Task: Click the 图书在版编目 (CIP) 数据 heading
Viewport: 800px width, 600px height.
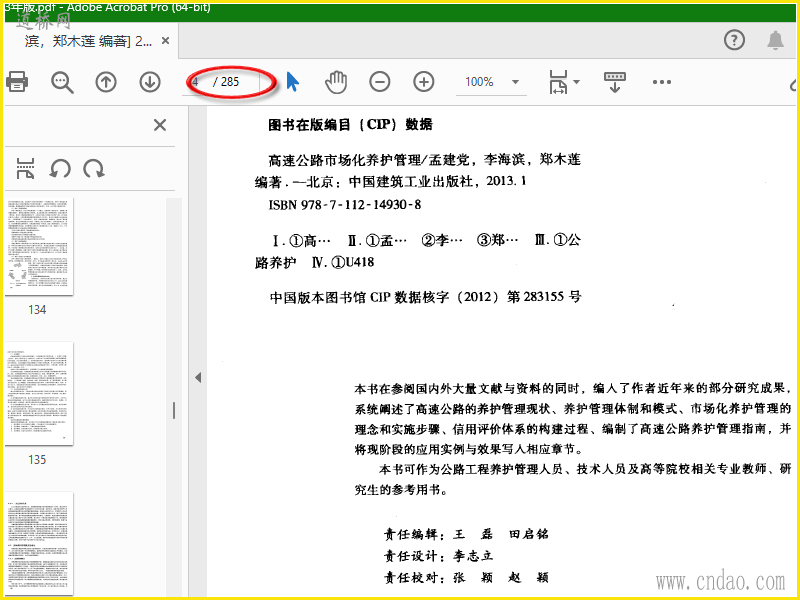Action: coord(351,124)
